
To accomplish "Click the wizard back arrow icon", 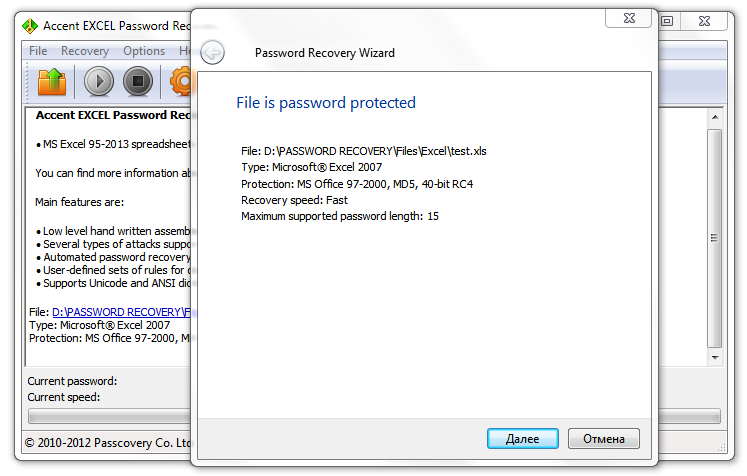I will click(x=212, y=52).
